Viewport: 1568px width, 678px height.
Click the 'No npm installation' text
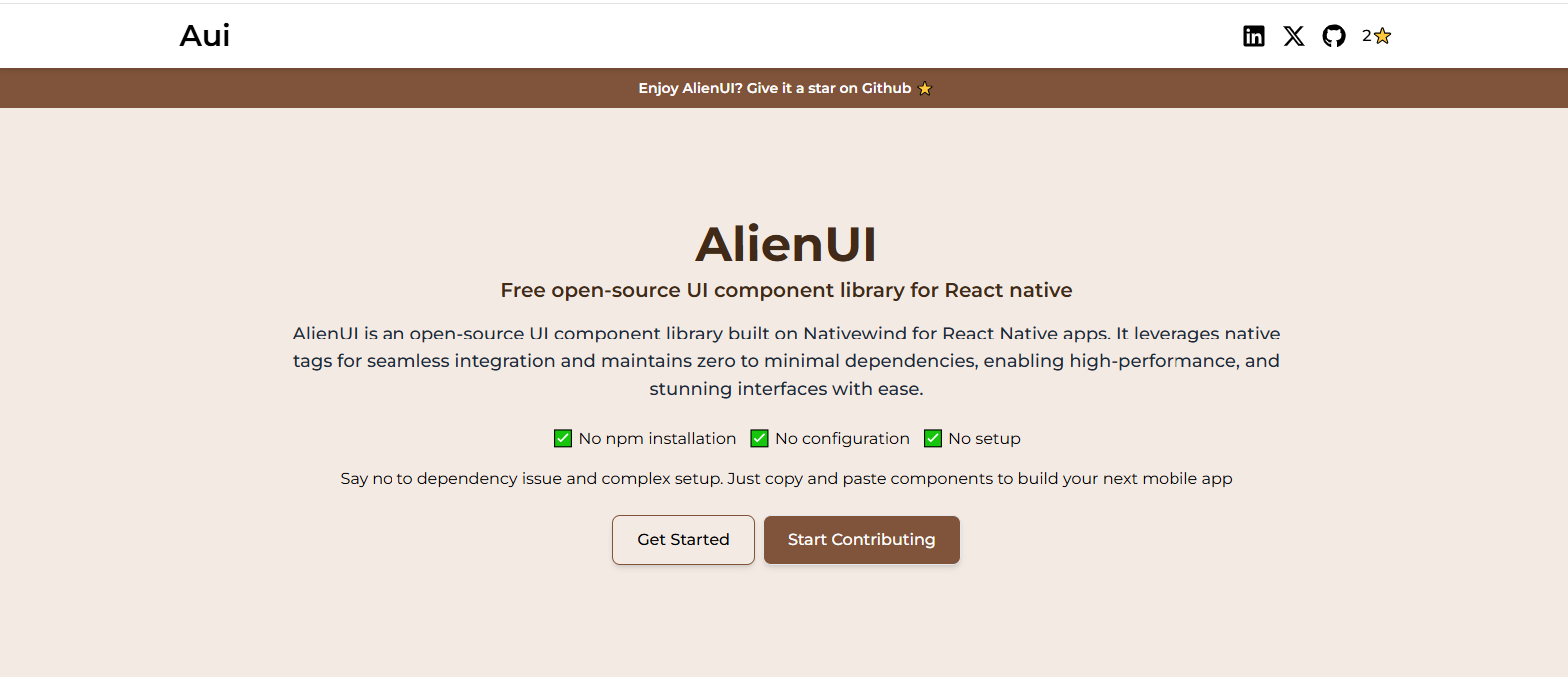tap(657, 439)
